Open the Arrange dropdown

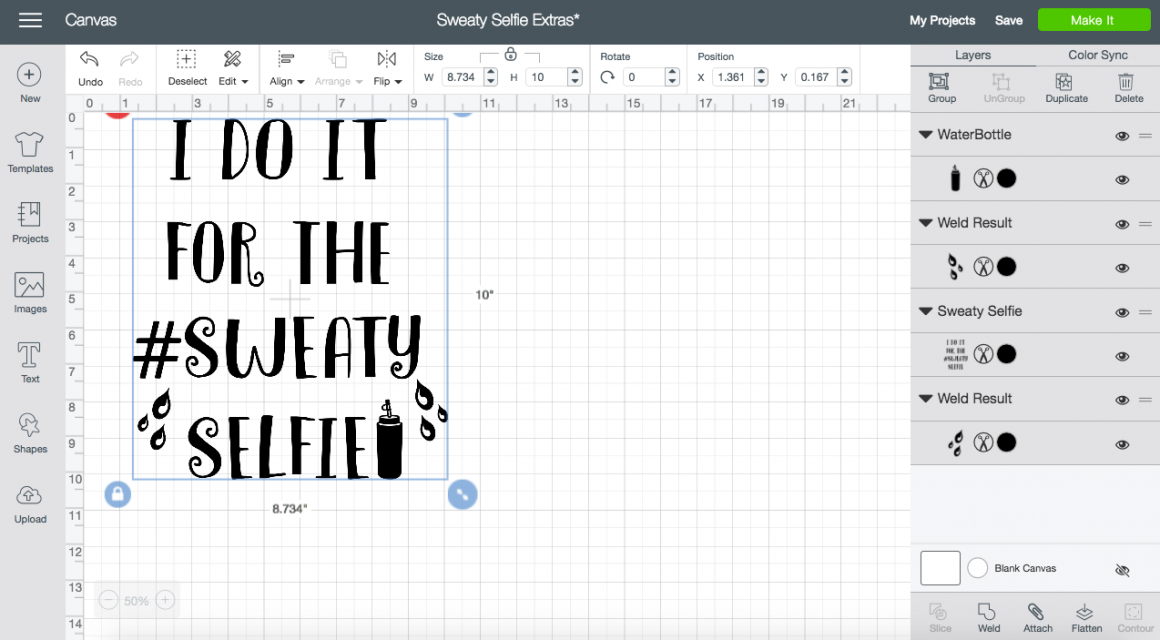click(338, 68)
